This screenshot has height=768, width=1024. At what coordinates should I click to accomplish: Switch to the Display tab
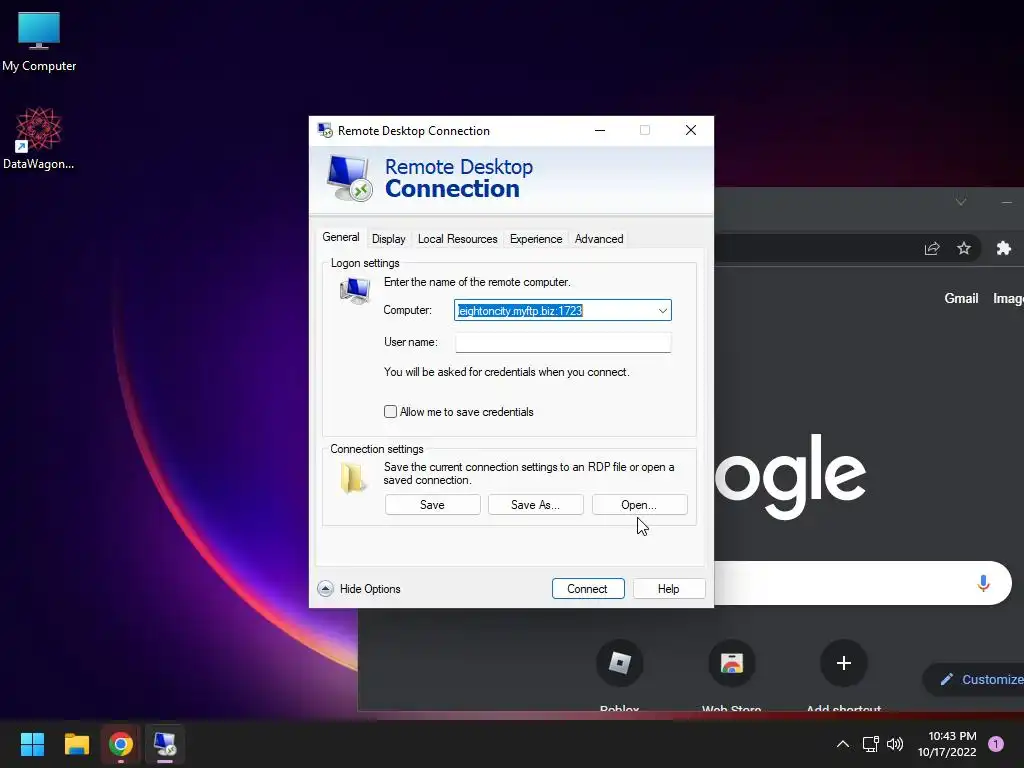[x=389, y=239]
